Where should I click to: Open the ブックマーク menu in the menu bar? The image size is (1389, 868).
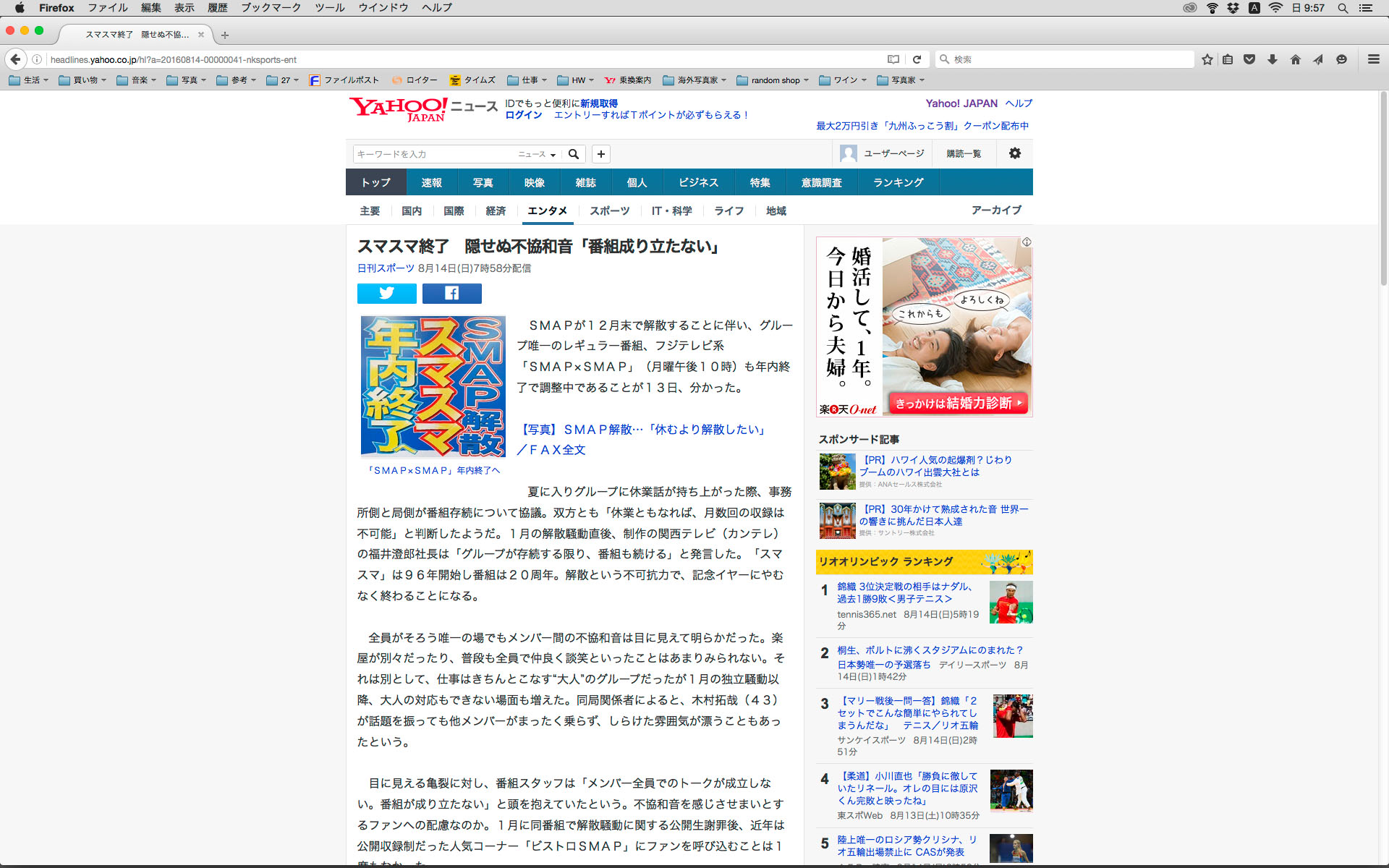tap(271, 8)
